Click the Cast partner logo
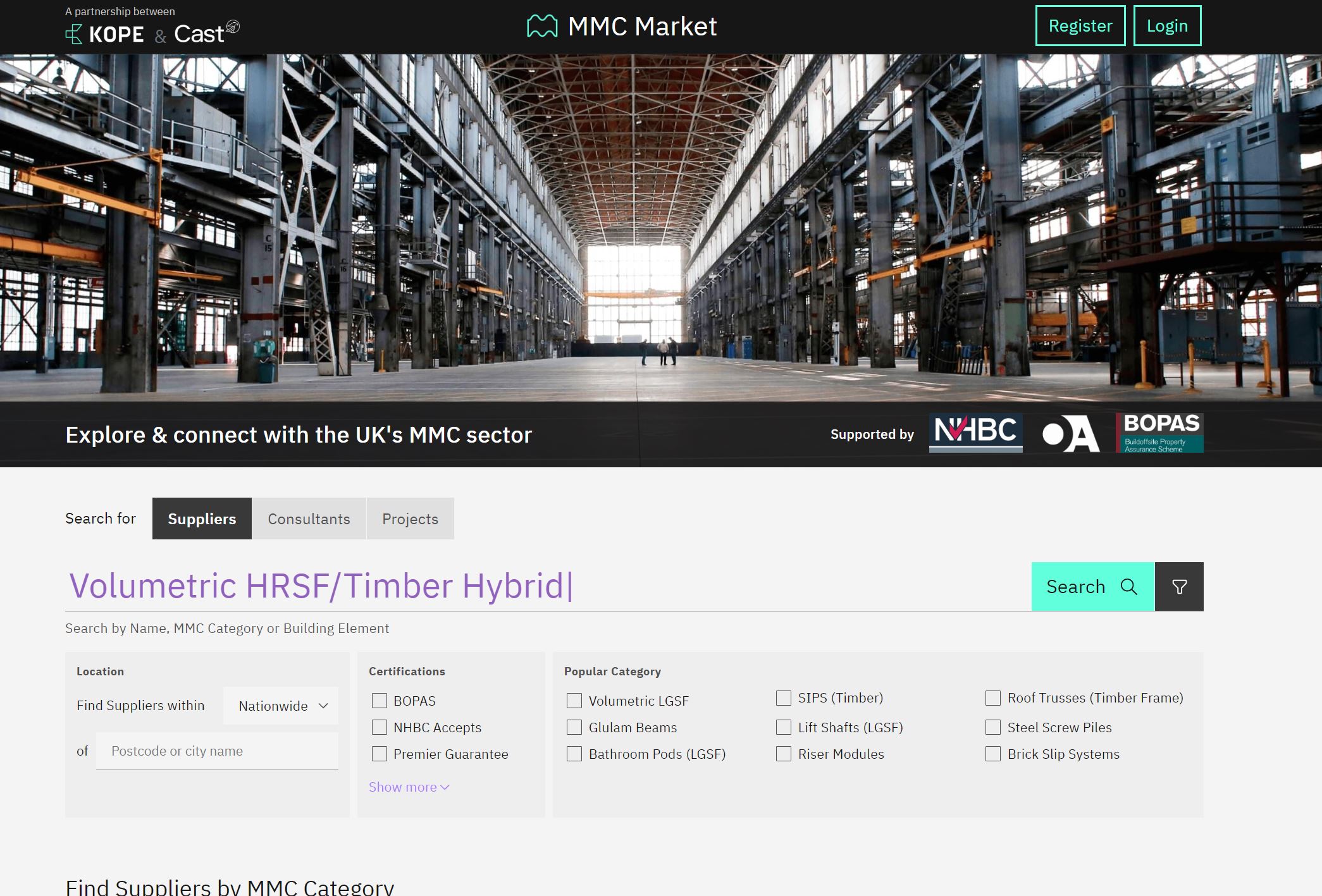This screenshot has width=1322, height=896. [204, 34]
